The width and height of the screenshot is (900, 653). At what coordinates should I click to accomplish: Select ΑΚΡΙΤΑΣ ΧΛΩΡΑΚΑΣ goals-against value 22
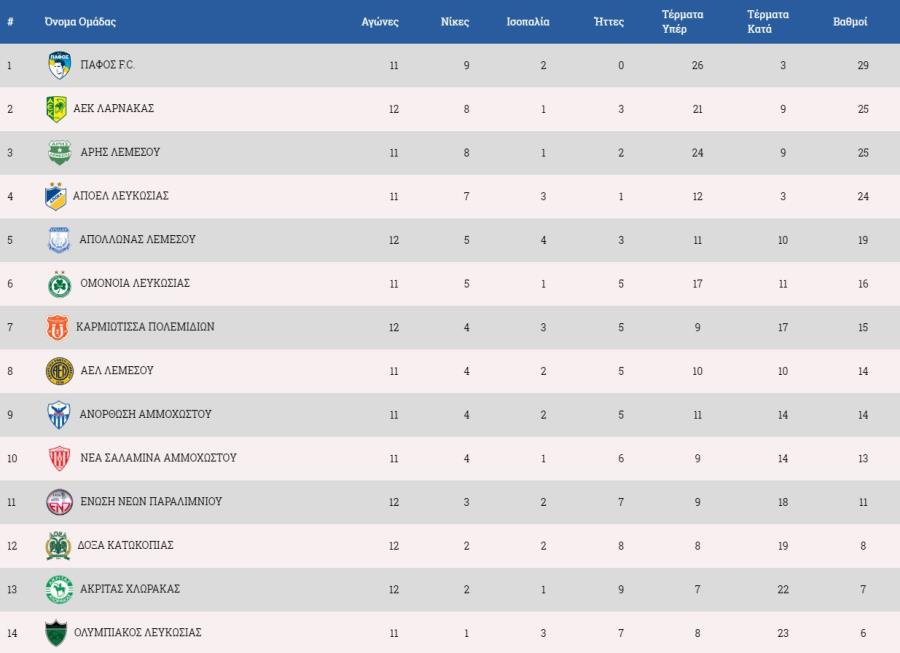point(783,590)
